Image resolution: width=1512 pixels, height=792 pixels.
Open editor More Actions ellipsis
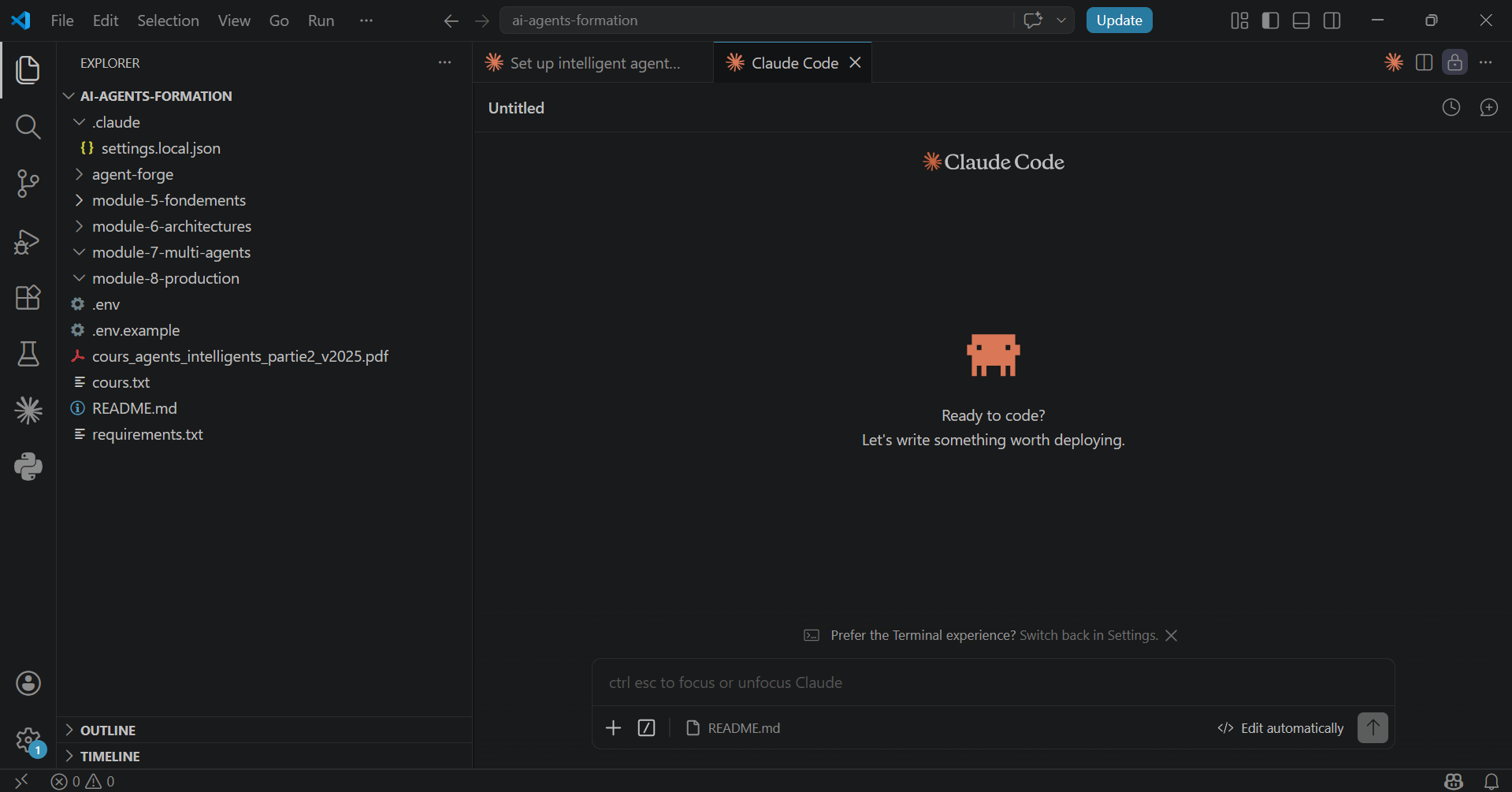pyautogui.click(x=1486, y=62)
